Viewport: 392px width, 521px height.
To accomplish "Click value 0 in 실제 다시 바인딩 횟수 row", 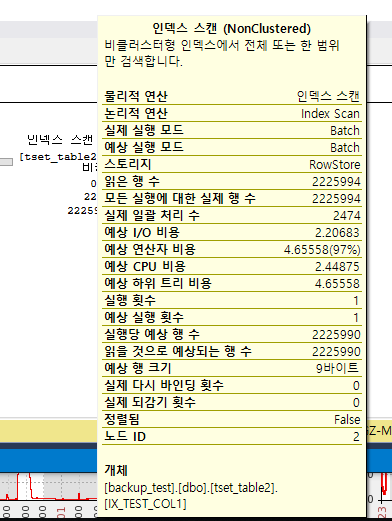I will click(356, 386).
